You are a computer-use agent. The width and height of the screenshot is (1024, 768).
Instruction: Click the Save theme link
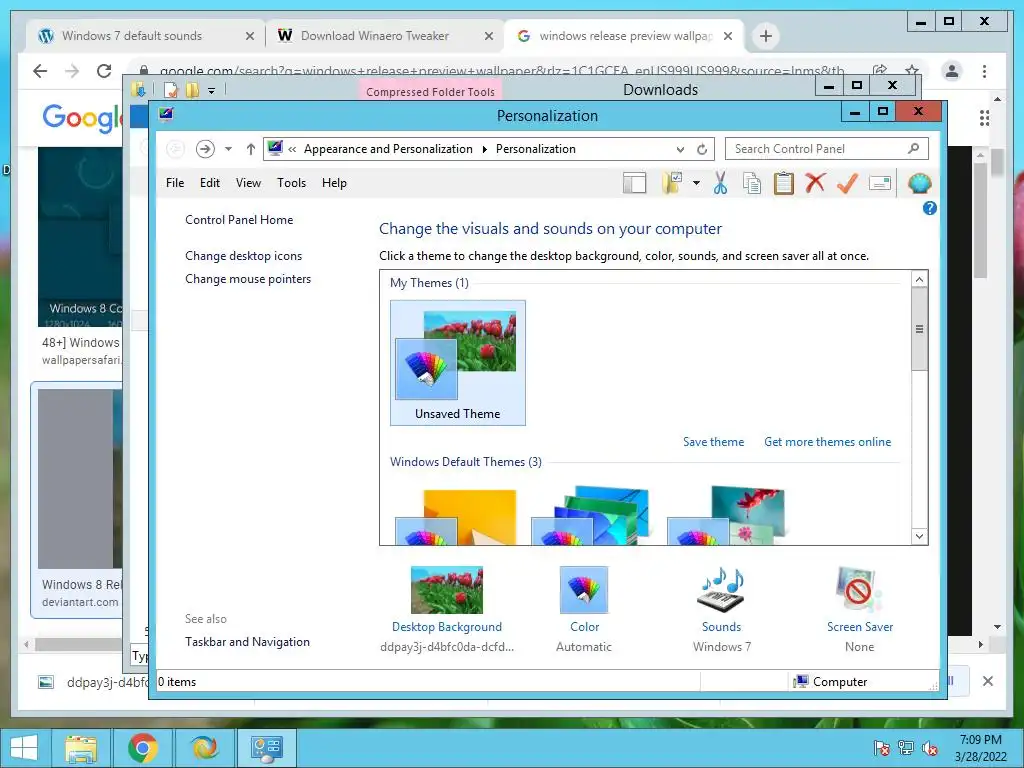713,442
